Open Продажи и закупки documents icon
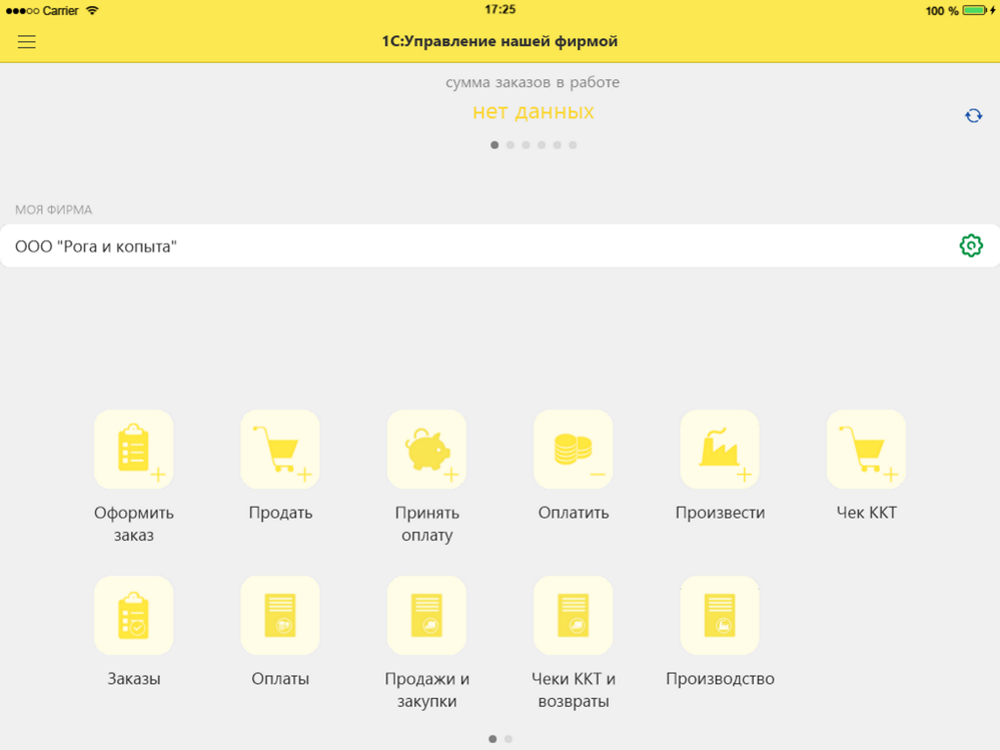 click(x=427, y=615)
